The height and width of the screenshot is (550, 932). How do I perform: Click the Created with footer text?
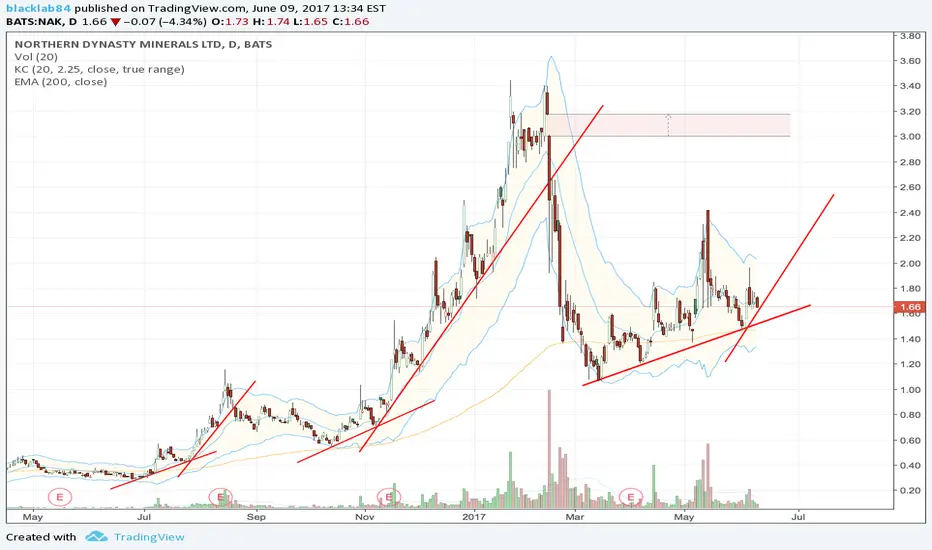[x=41, y=537]
